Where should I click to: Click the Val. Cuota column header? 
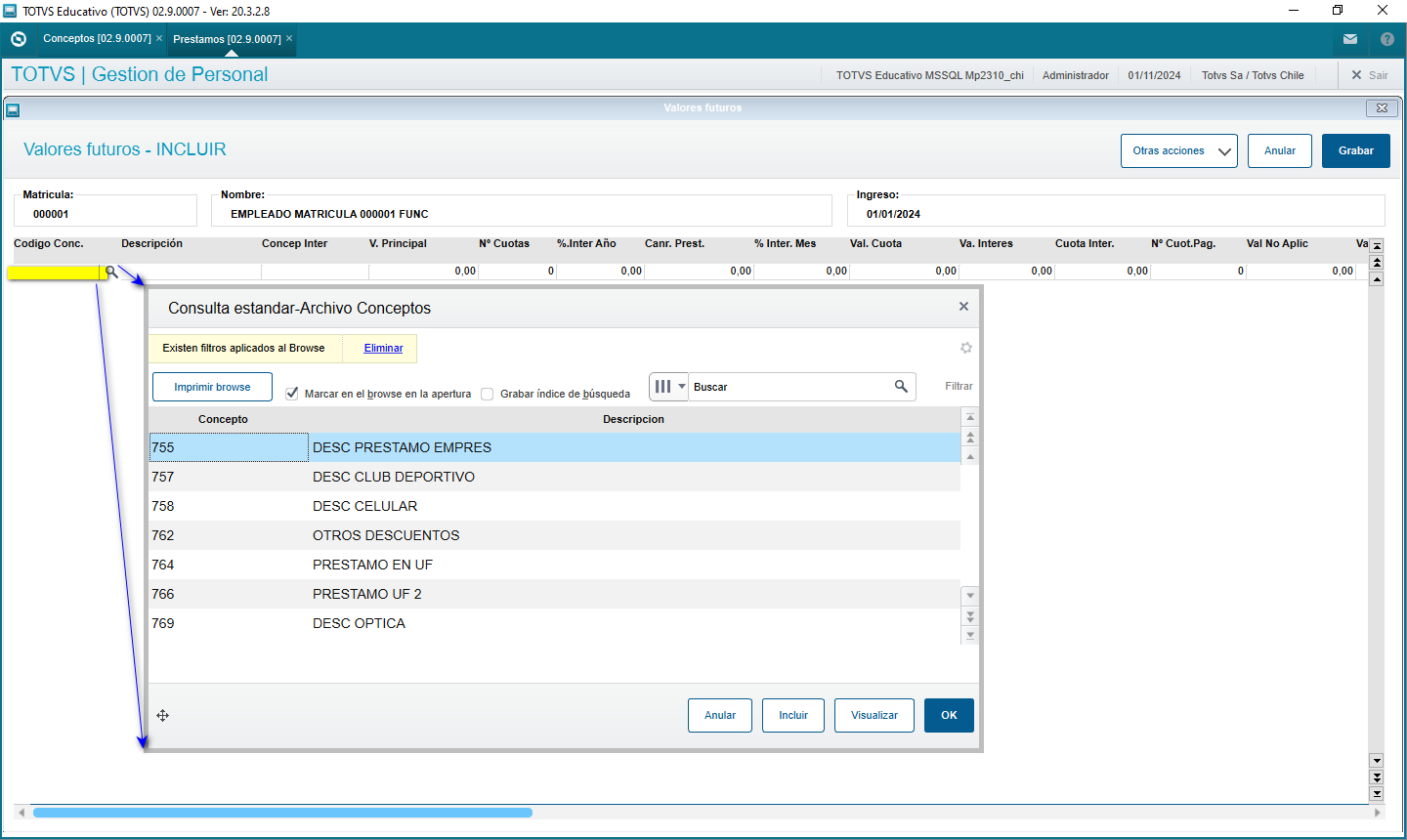tap(875, 243)
